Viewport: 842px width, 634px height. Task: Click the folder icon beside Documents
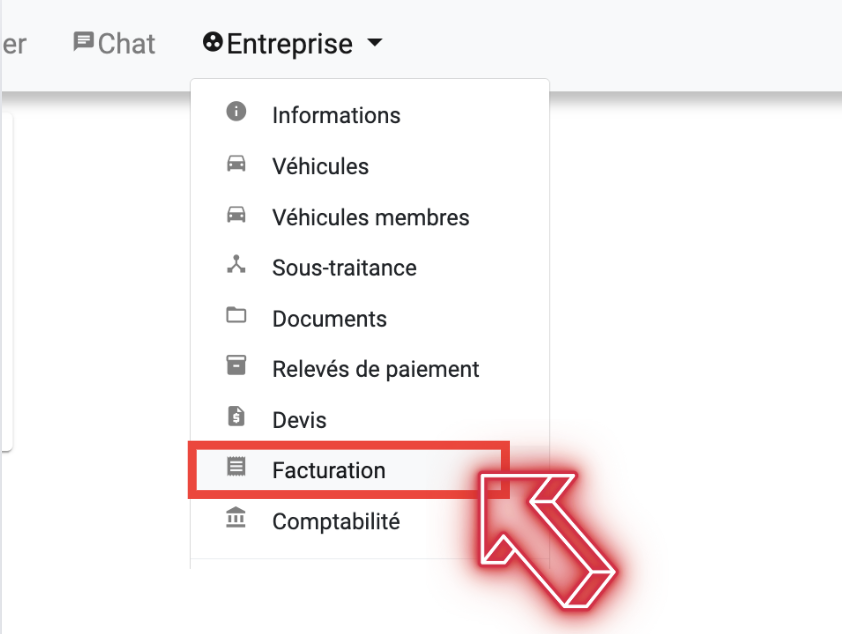[x=236, y=315]
